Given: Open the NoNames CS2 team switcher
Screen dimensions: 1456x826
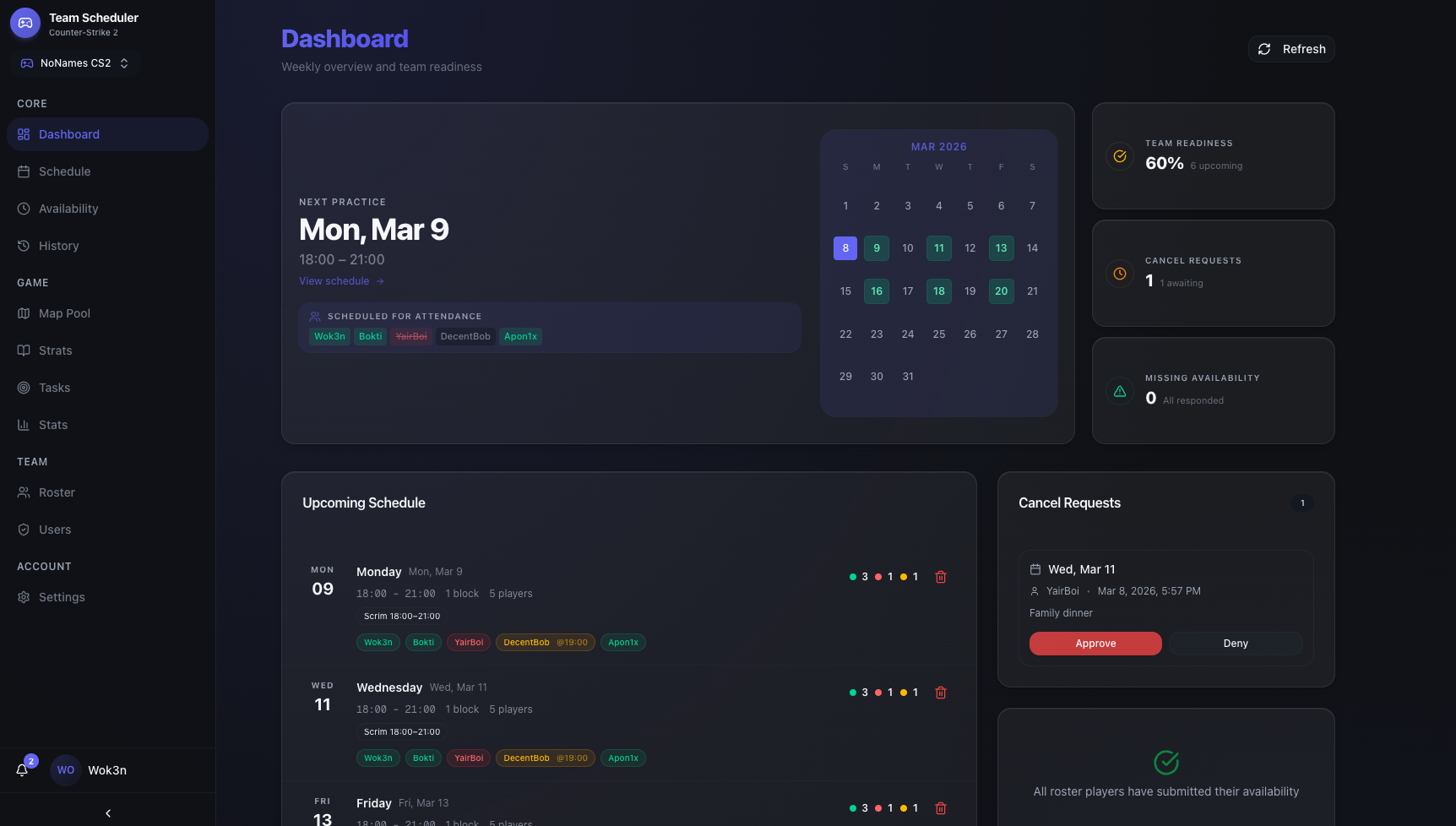Looking at the screenshot, I should point(74,62).
